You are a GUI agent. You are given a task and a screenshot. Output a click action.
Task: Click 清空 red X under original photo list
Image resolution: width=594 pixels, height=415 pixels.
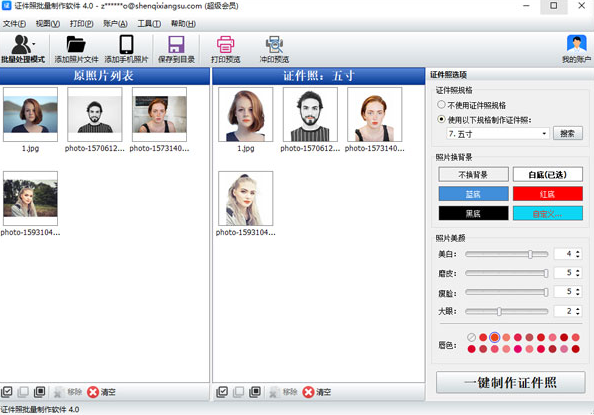pos(93,392)
